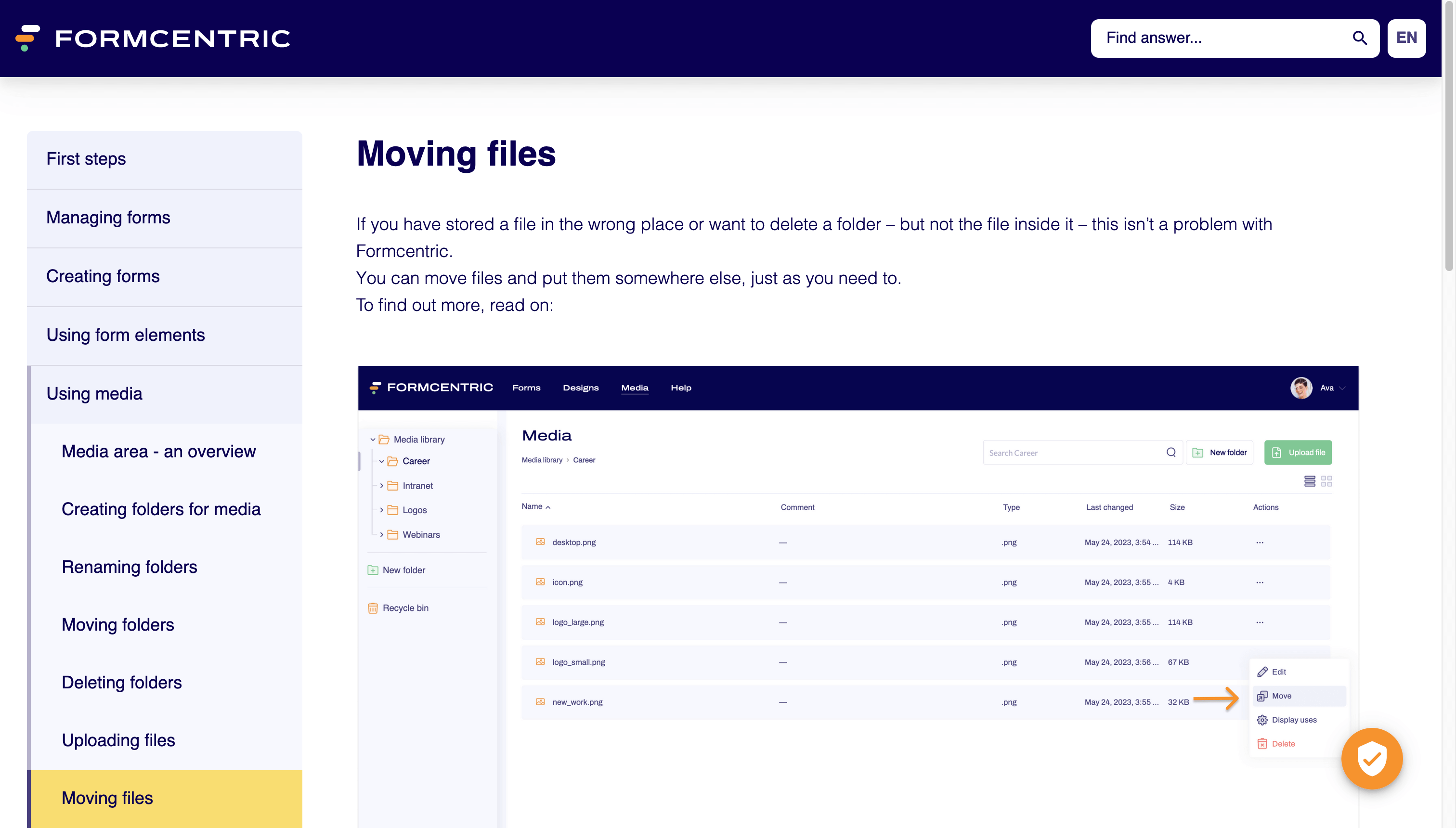The height and width of the screenshot is (828, 1456).
Task: Click the Help tab in screenshot
Action: click(681, 388)
